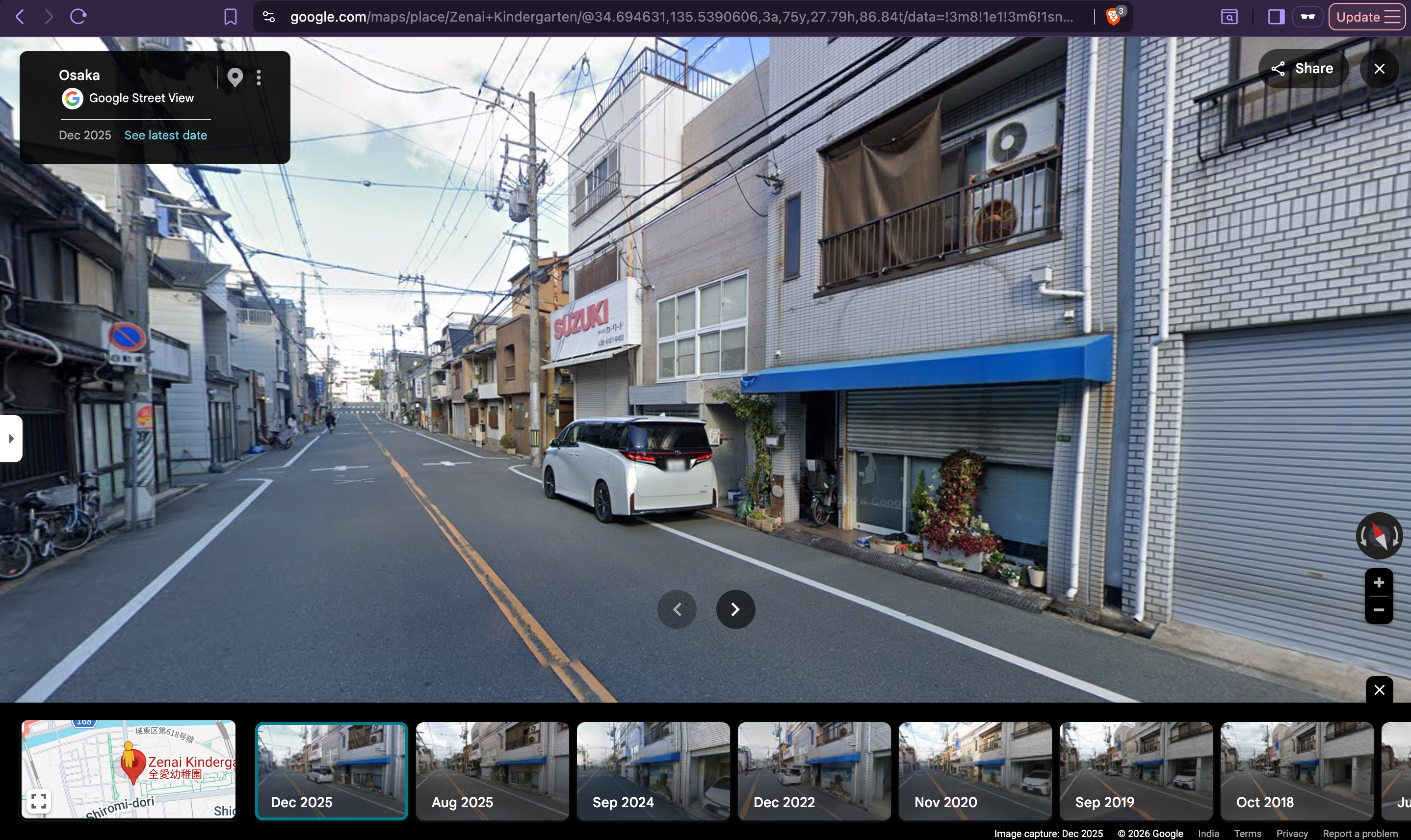
Task: Click the Share button
Action: point(1304,69)
